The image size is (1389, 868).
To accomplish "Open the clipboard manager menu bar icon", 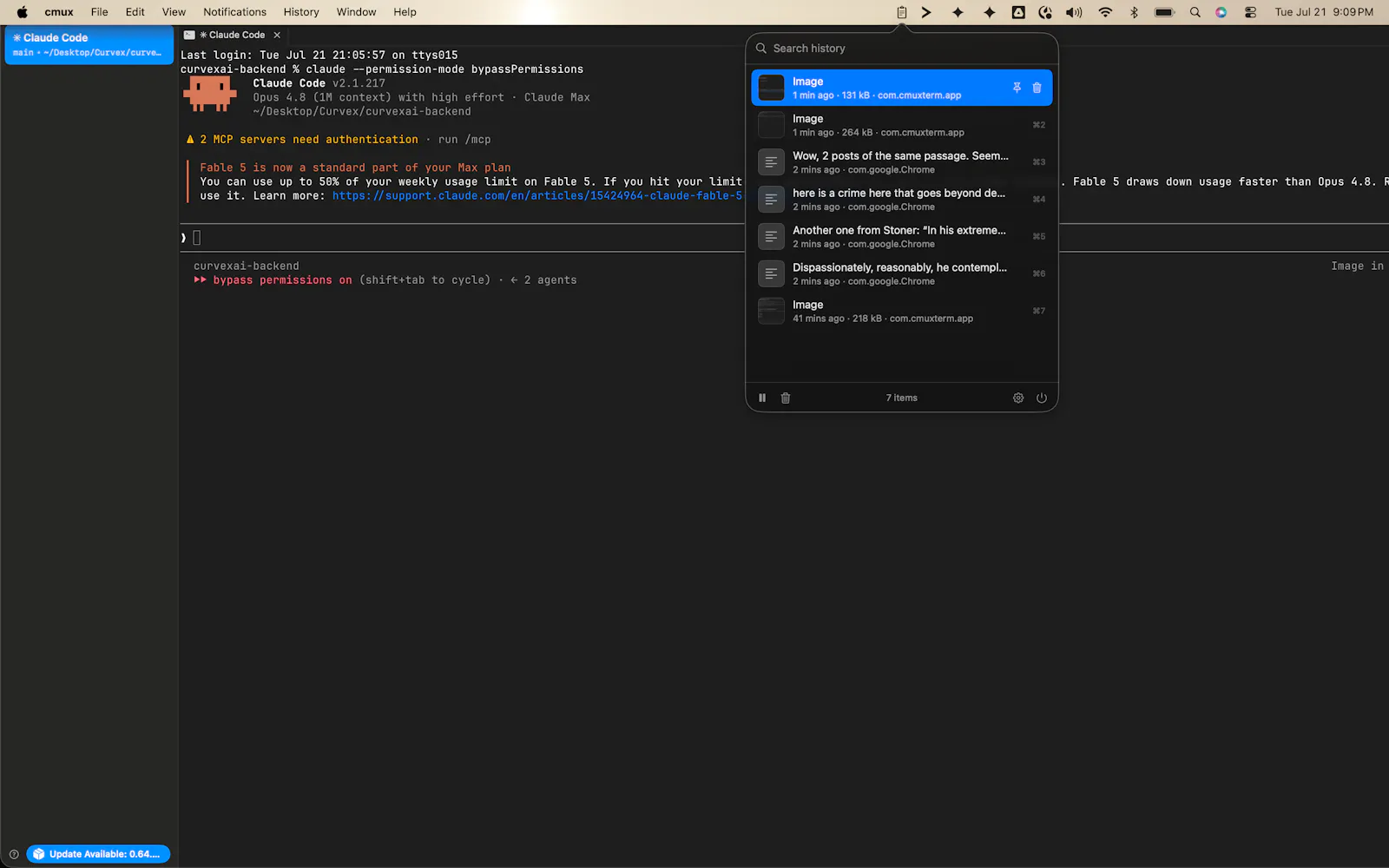I will pyautogui.click(x=902, y=12).
